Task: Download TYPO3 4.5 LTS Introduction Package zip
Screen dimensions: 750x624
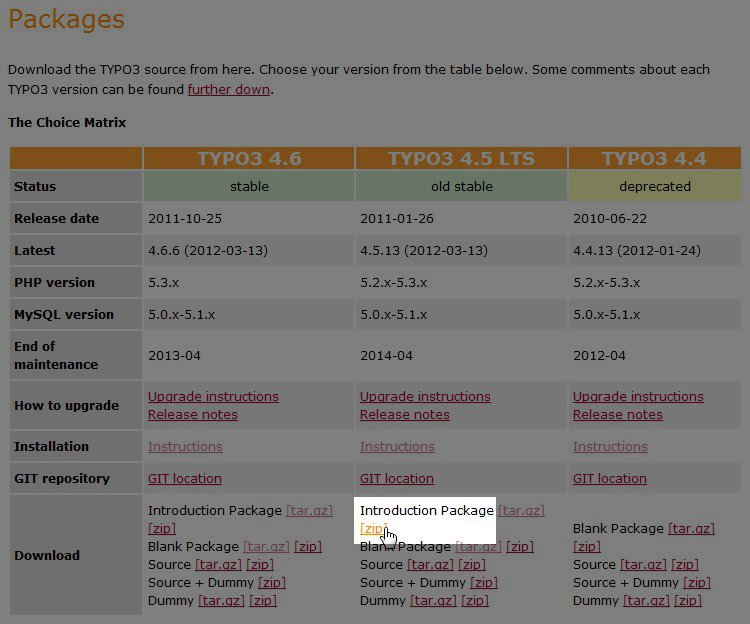Action: 372,529
